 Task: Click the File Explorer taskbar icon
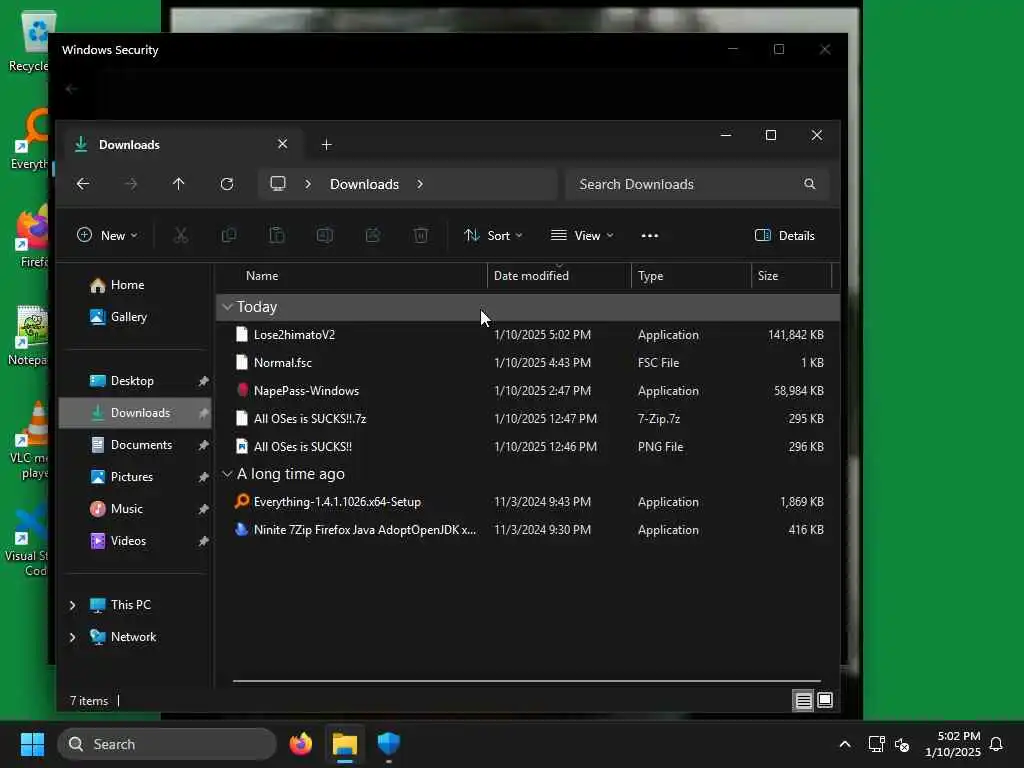pyautogui.click(x=345, y=744)
